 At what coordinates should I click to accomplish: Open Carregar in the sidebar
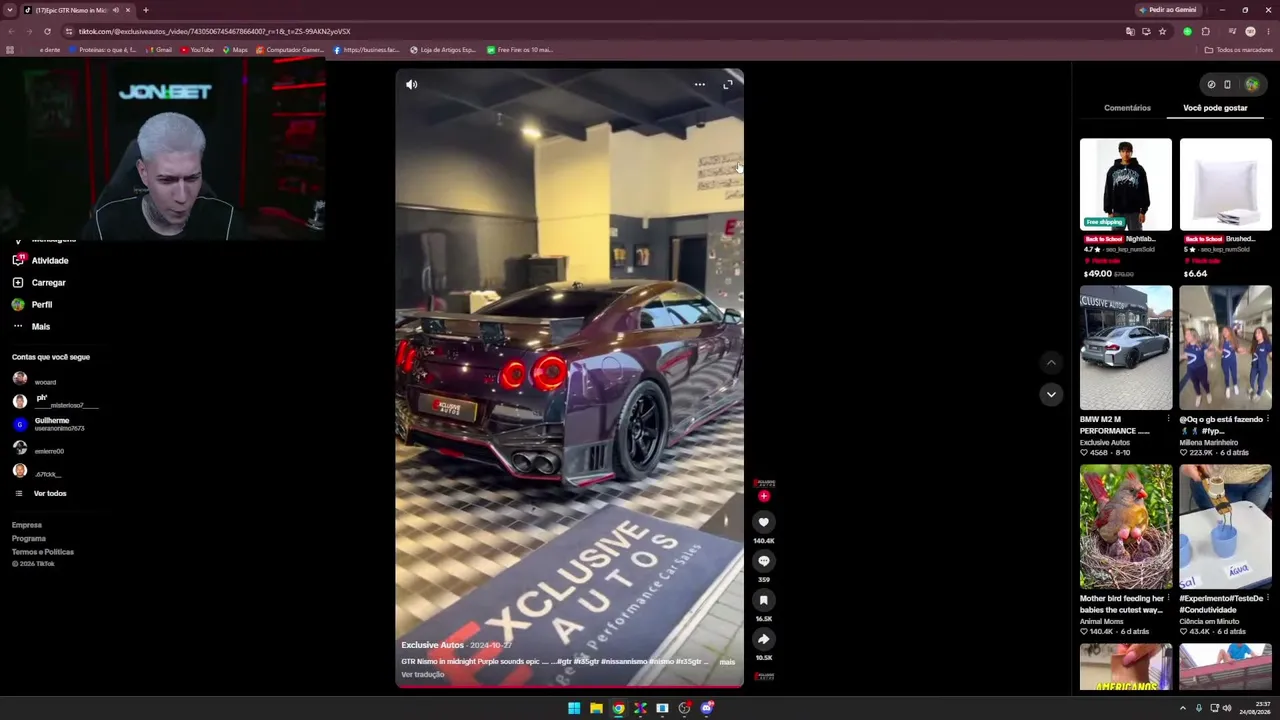tap(39, 283)
